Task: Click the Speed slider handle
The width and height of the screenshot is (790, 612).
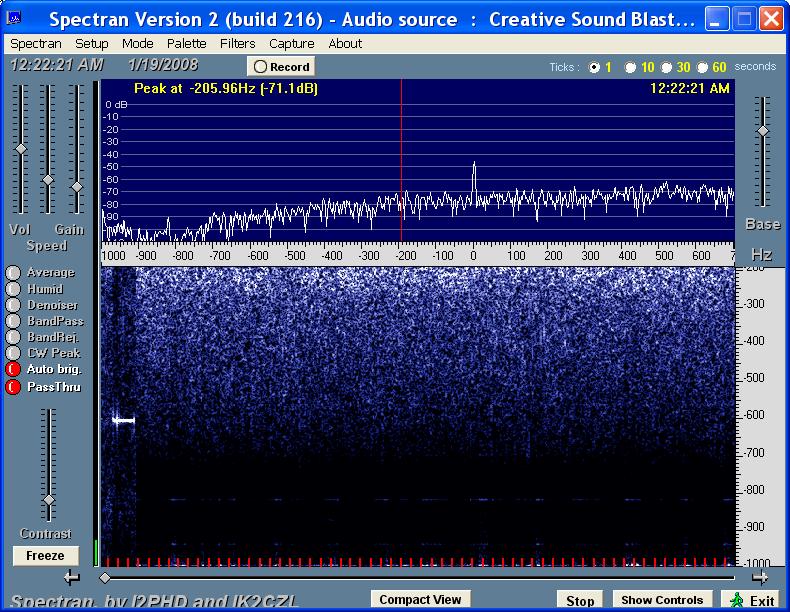Action: click(x=48, y=180)
